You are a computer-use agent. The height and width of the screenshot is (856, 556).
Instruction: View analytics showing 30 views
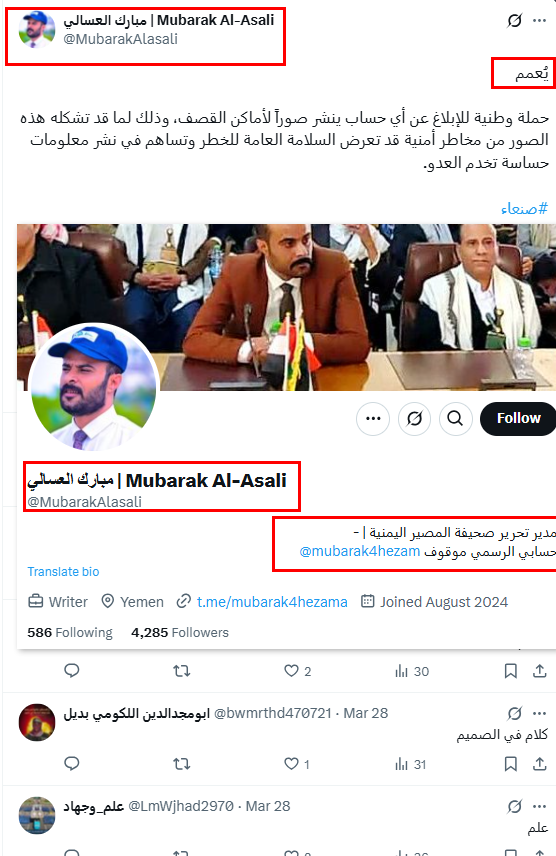(x=412, y=671)
